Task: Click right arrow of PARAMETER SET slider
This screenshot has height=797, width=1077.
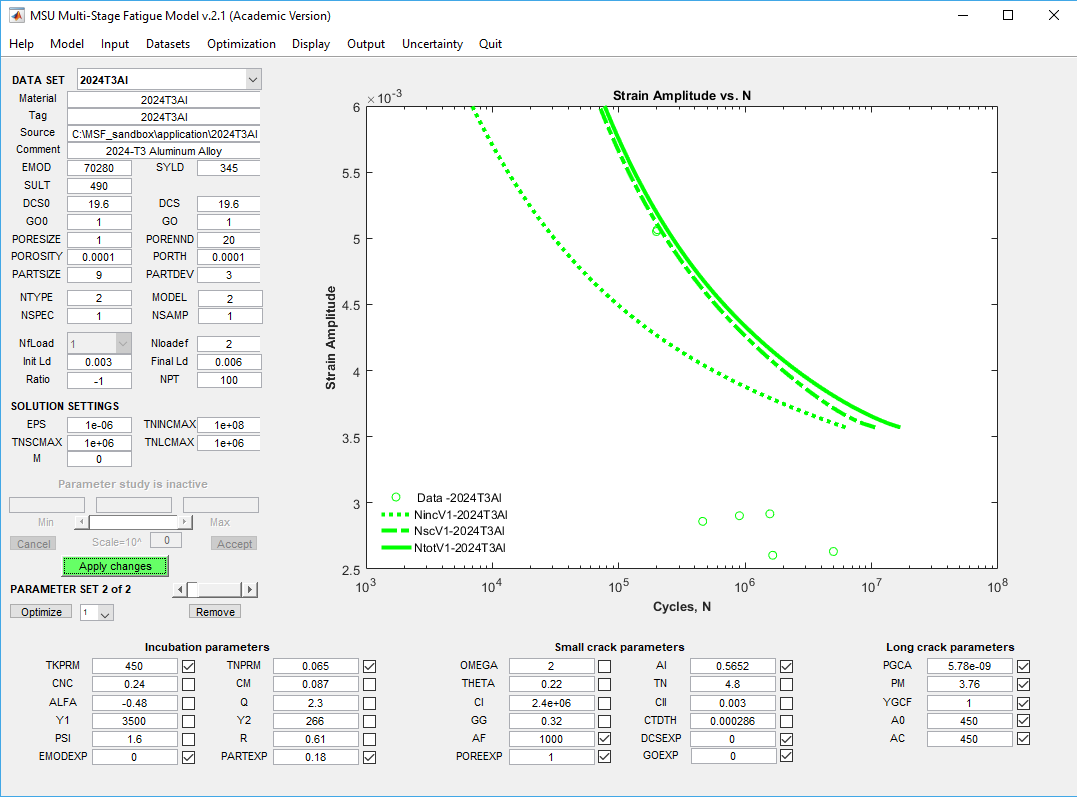Action: 250,590
